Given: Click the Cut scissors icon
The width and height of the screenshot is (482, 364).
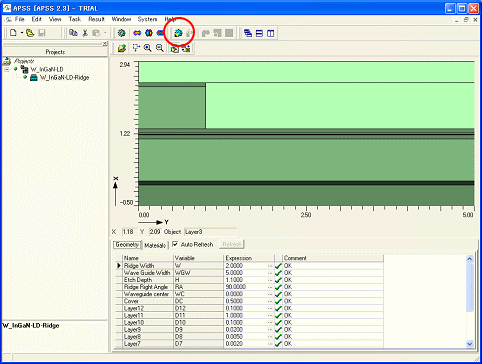Looking at the screenshot, I should (85, 33).
